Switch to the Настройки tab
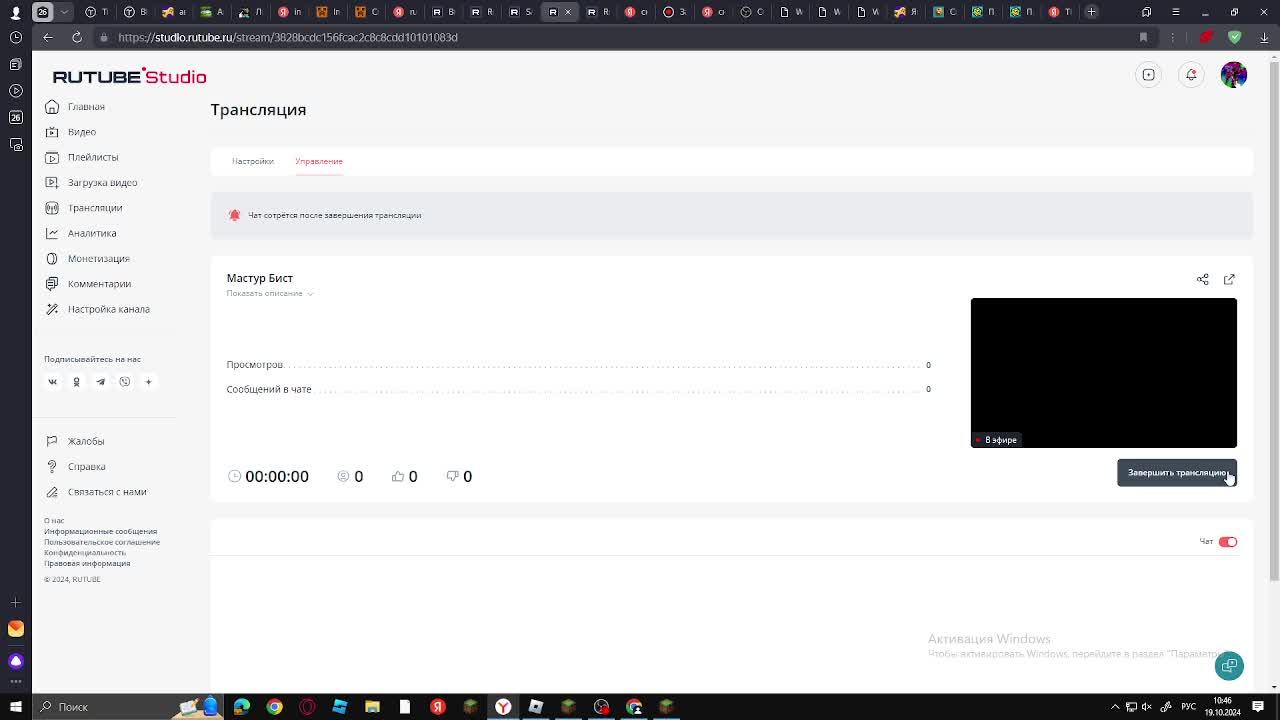The width and height of the screenshot is (1280, 720). pyautogui.click(x=253, y=161)
